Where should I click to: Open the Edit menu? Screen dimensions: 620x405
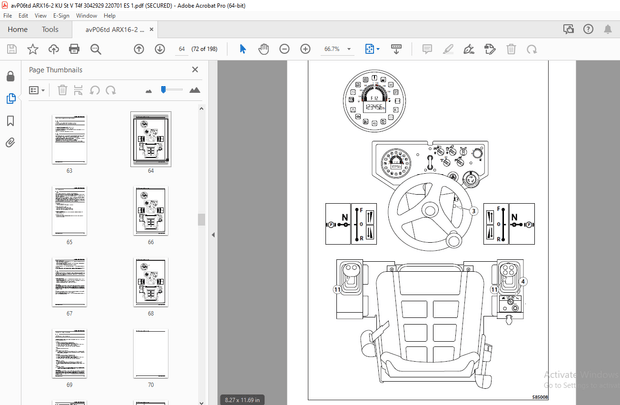[23, 16]
